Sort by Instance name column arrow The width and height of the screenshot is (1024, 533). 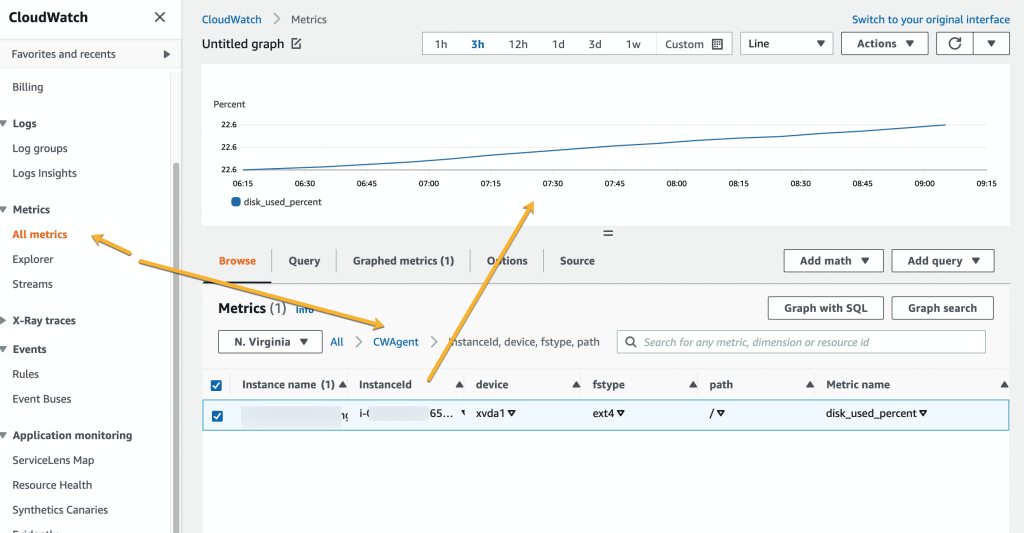pyautogui.click(x=343, y=385)
